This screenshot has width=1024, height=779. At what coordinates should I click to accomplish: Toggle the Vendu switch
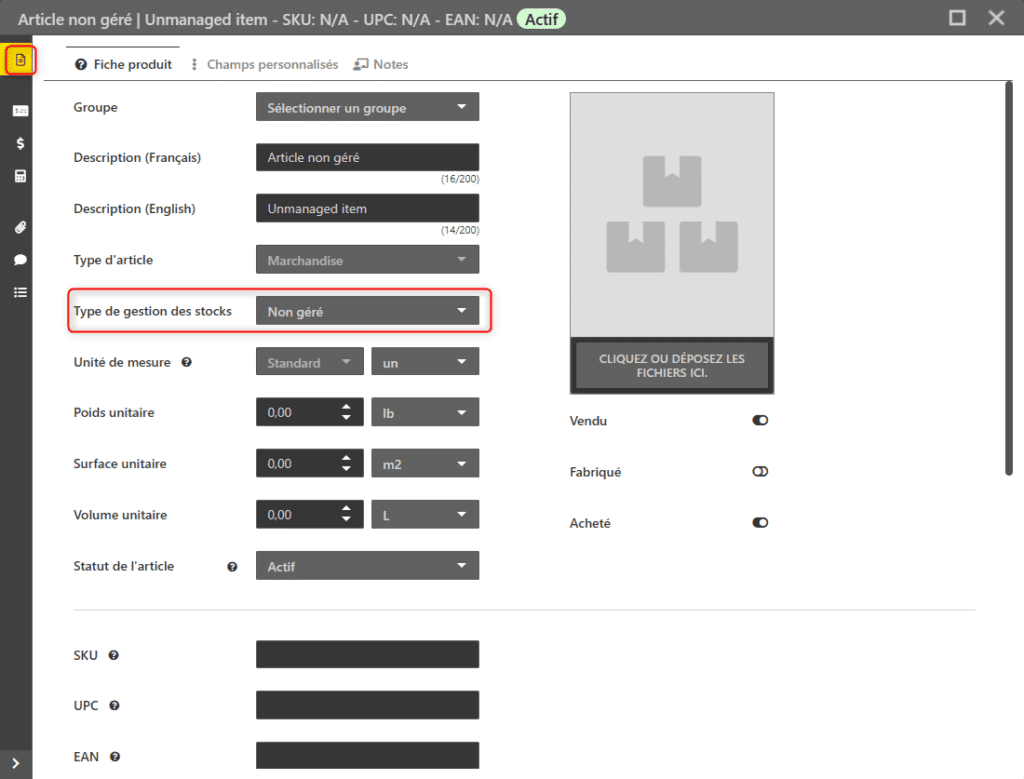(760, 421)
